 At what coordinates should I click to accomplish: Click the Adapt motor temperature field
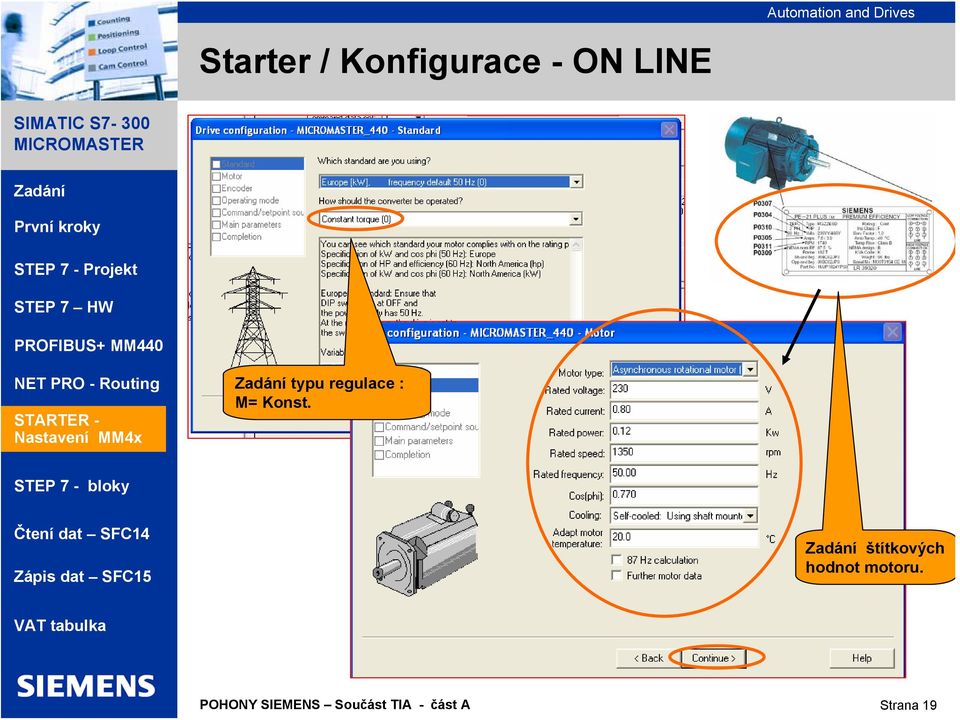click(x=684, y=537)
